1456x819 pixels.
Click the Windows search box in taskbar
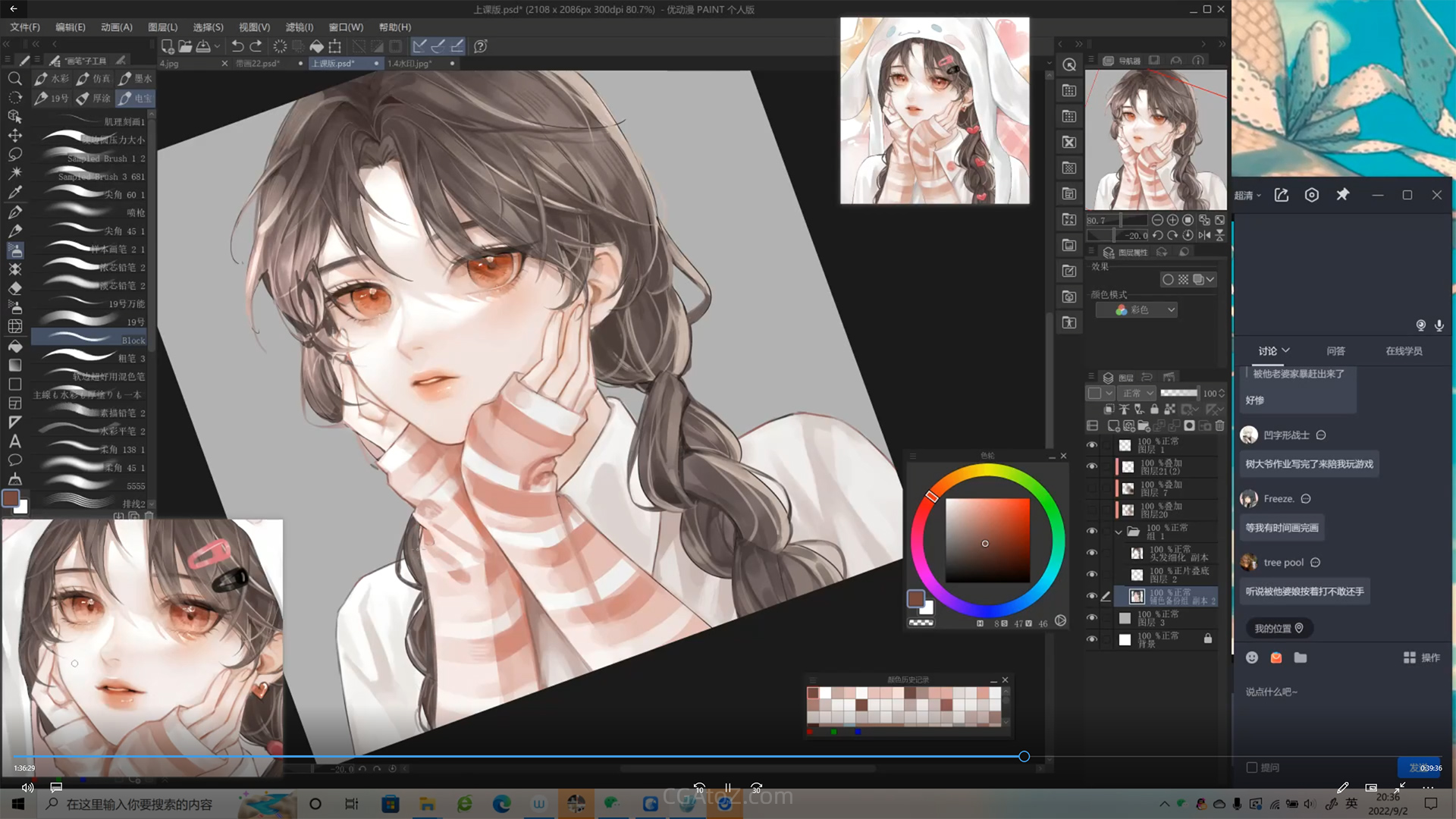(x=140, y=804)
